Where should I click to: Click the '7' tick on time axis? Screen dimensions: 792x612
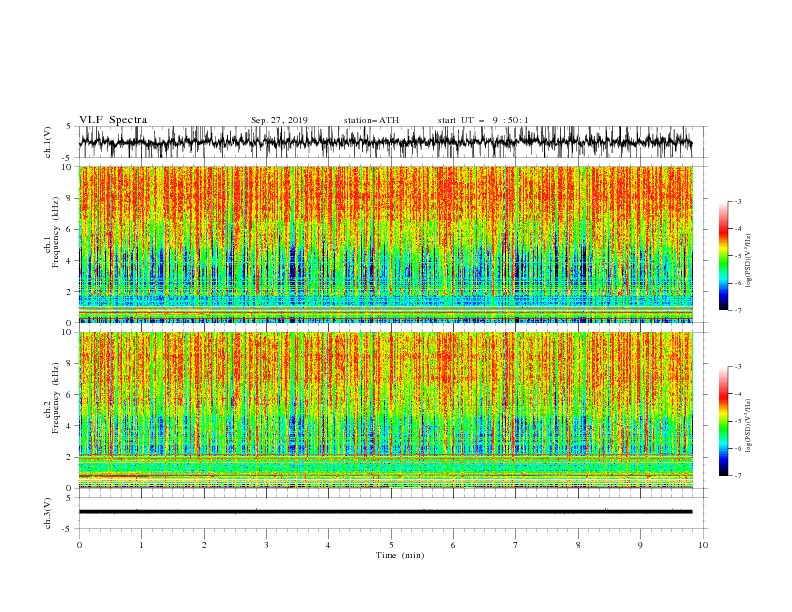click(x=516, y=545)
